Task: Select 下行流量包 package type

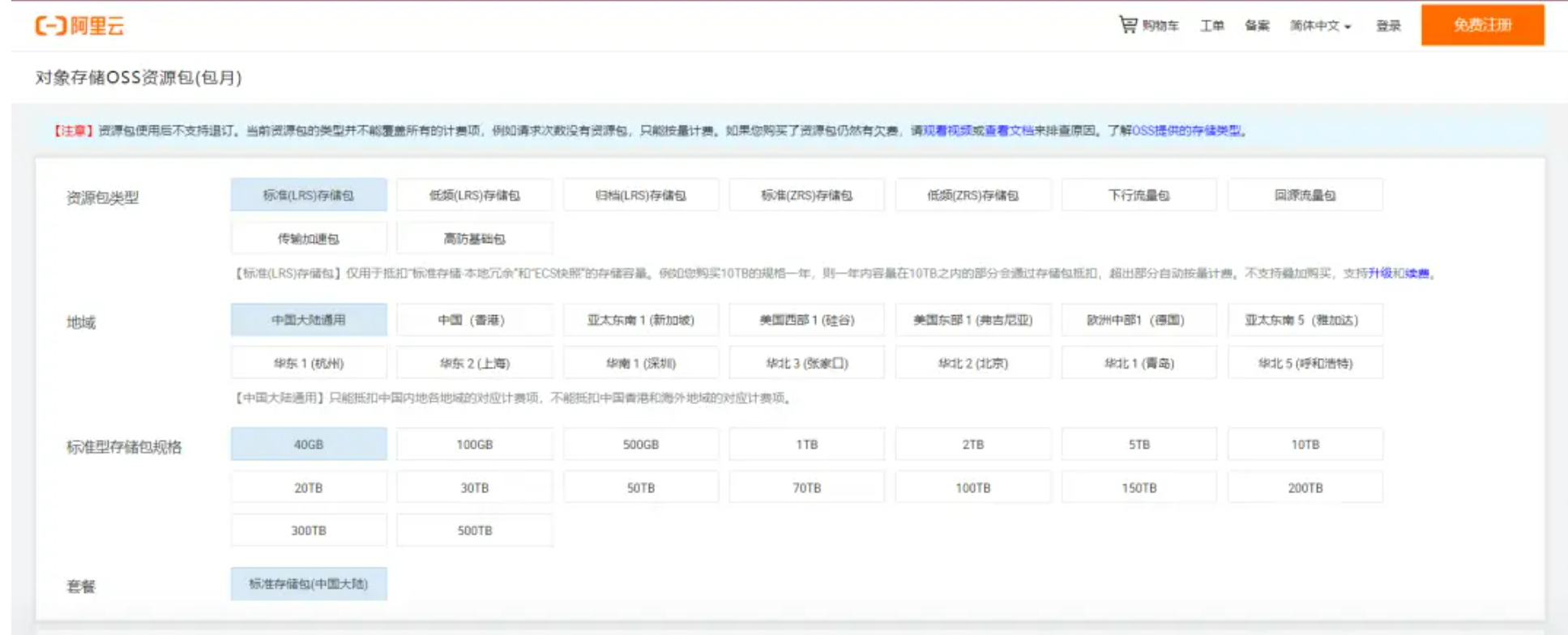Action: point(1139,195)
